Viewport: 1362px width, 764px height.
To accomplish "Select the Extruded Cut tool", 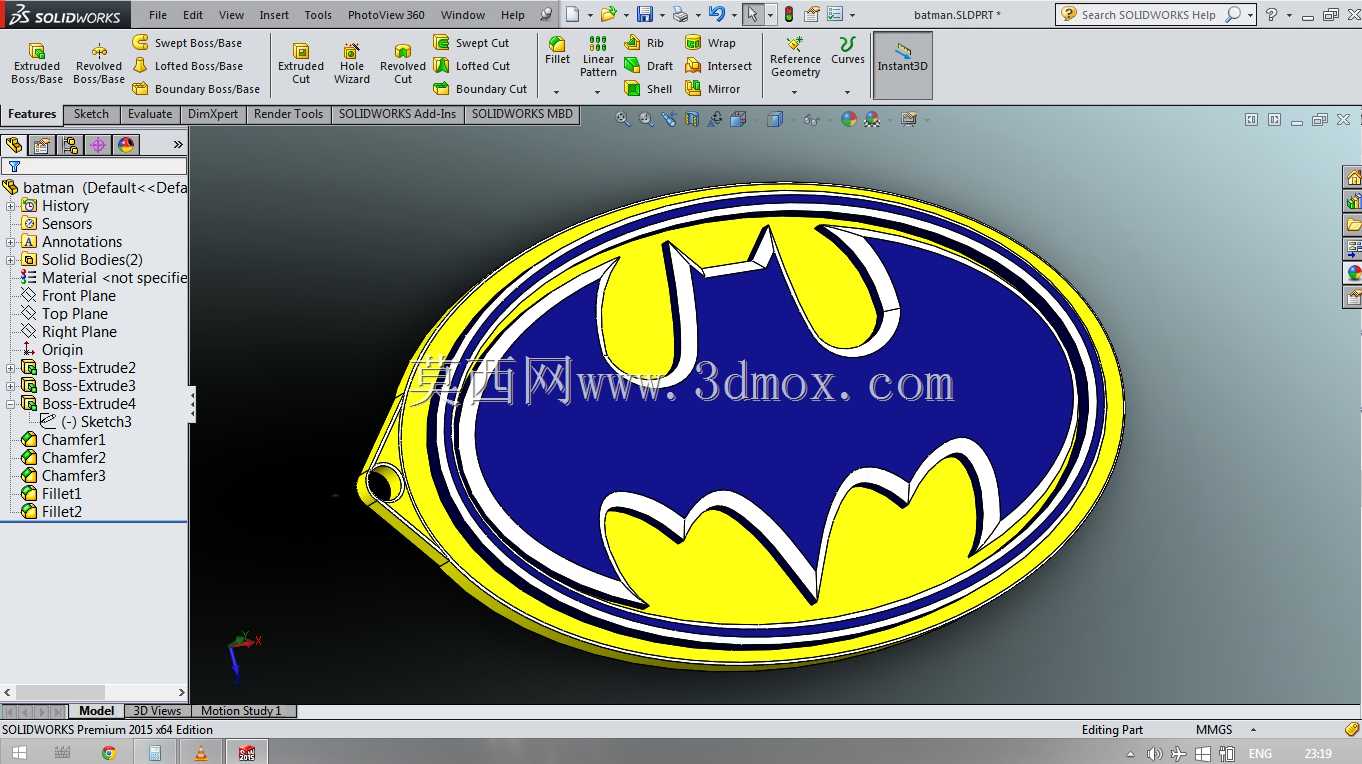I will pyautogui.click(x=301, y=64).
